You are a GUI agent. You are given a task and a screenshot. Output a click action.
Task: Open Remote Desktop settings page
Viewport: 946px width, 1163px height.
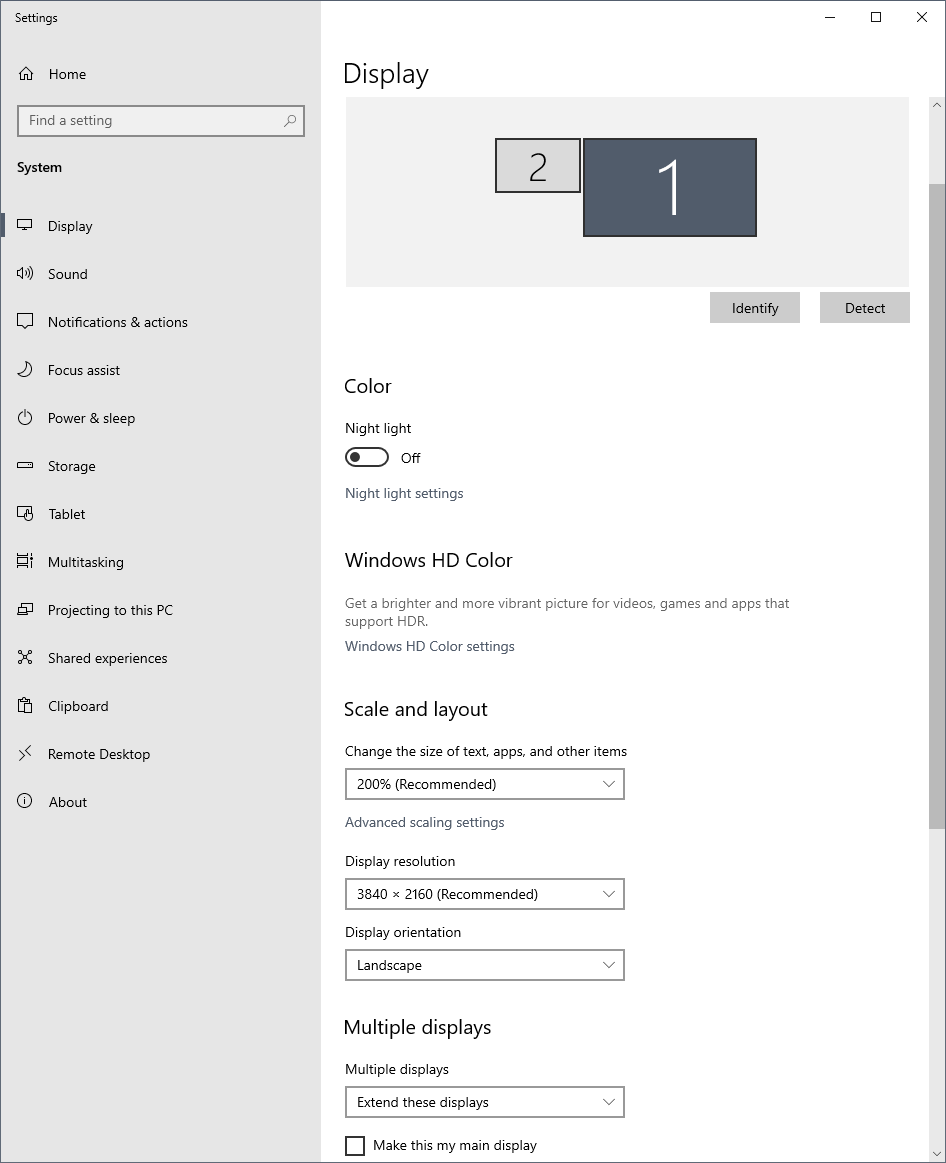click(160, 754)
